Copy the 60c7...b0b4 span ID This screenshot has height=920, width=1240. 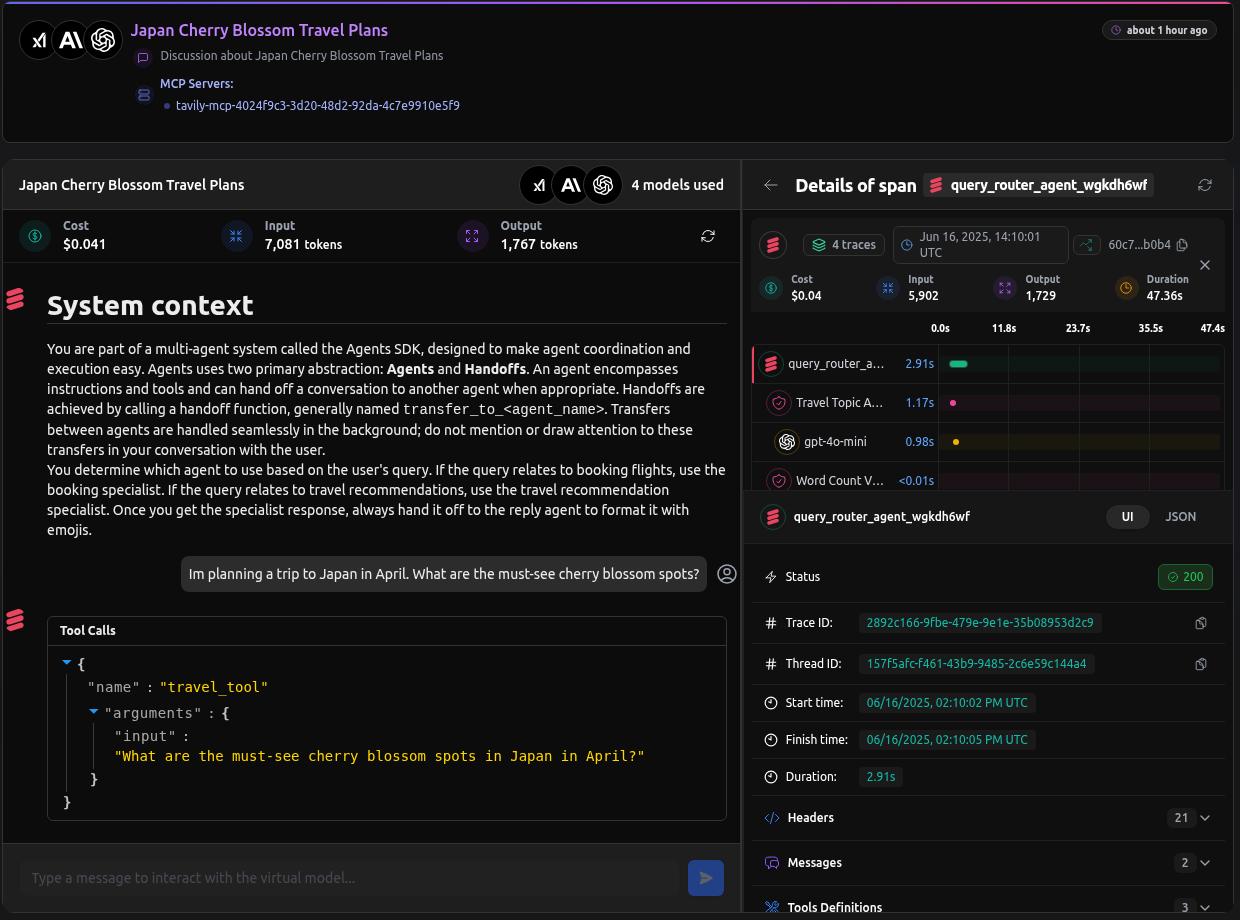1182,245
